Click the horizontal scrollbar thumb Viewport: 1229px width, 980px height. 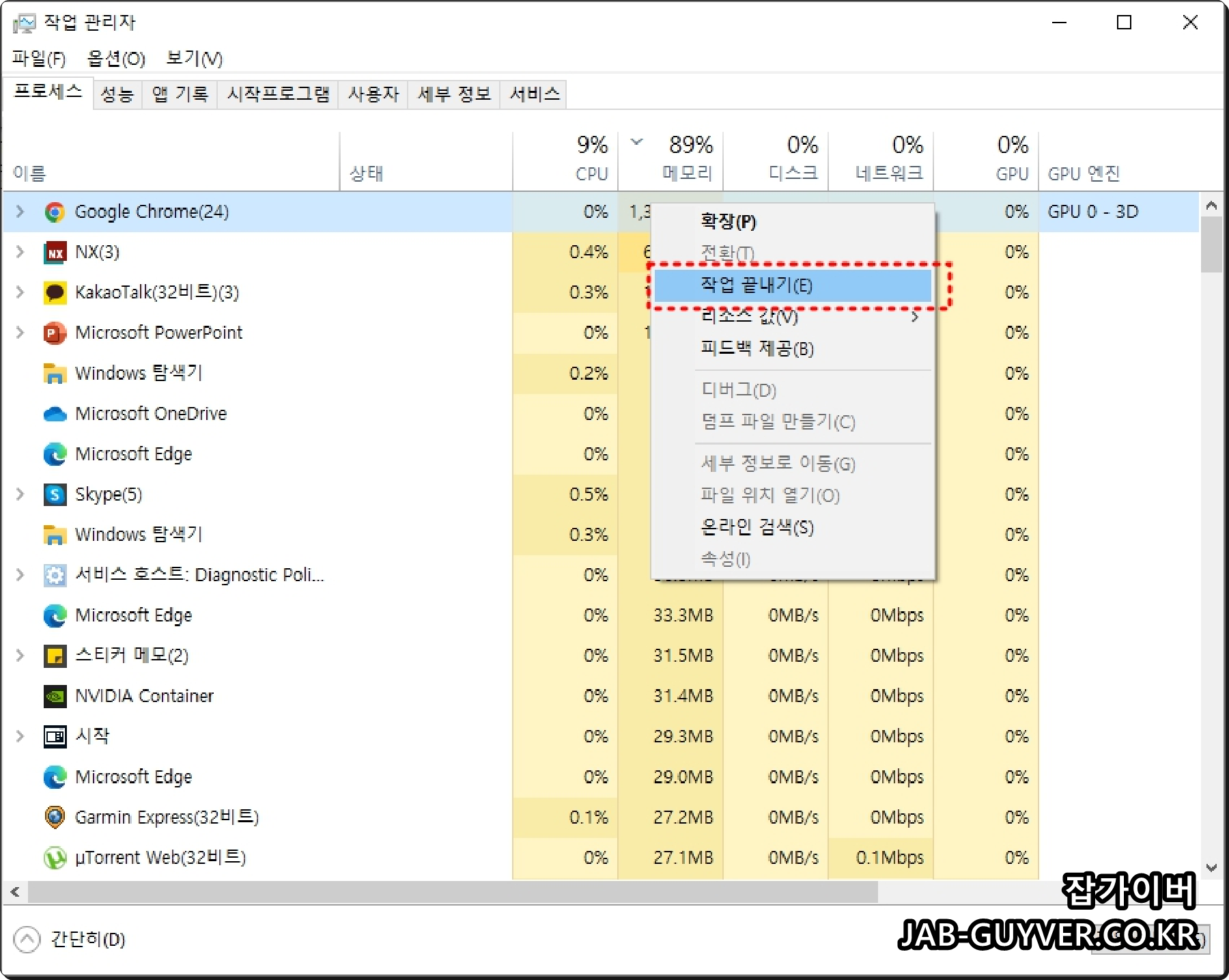[x=452, y=892]
